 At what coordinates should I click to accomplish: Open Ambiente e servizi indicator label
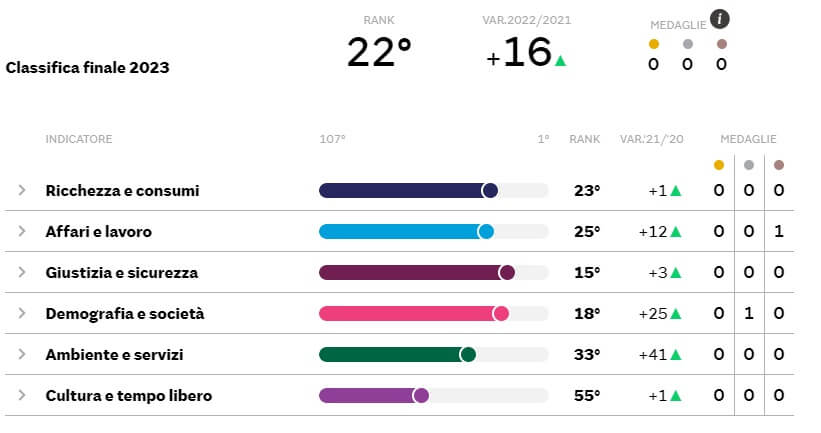click(114, 354)
